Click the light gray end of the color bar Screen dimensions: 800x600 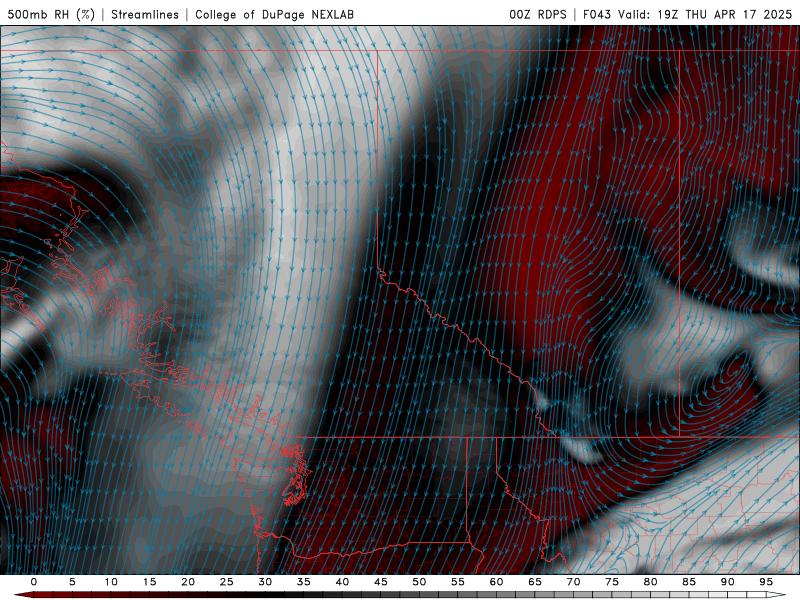point(776,595)
